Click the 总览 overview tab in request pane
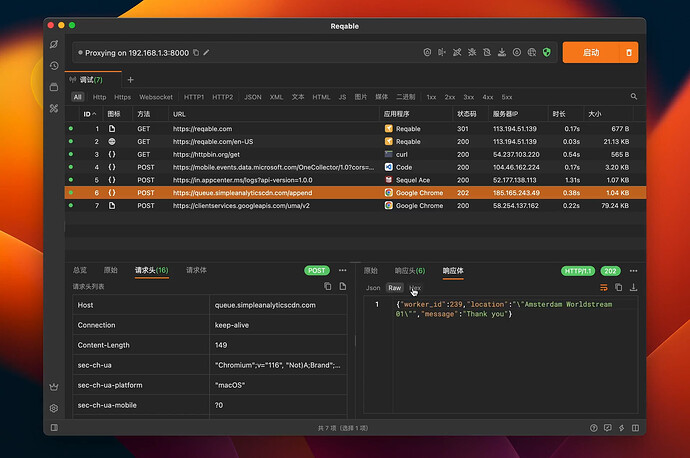The height and width of the screenshot is (458, 690). tap(80, 270)
